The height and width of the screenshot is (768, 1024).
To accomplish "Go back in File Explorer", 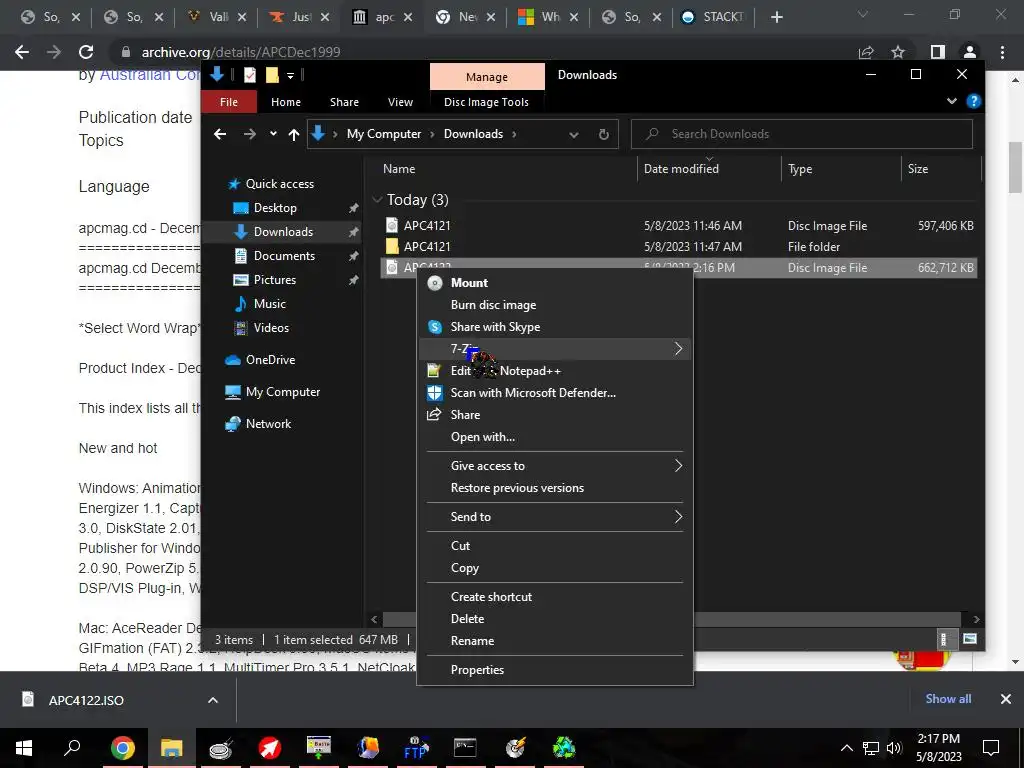I will click(x=220, y=134).
